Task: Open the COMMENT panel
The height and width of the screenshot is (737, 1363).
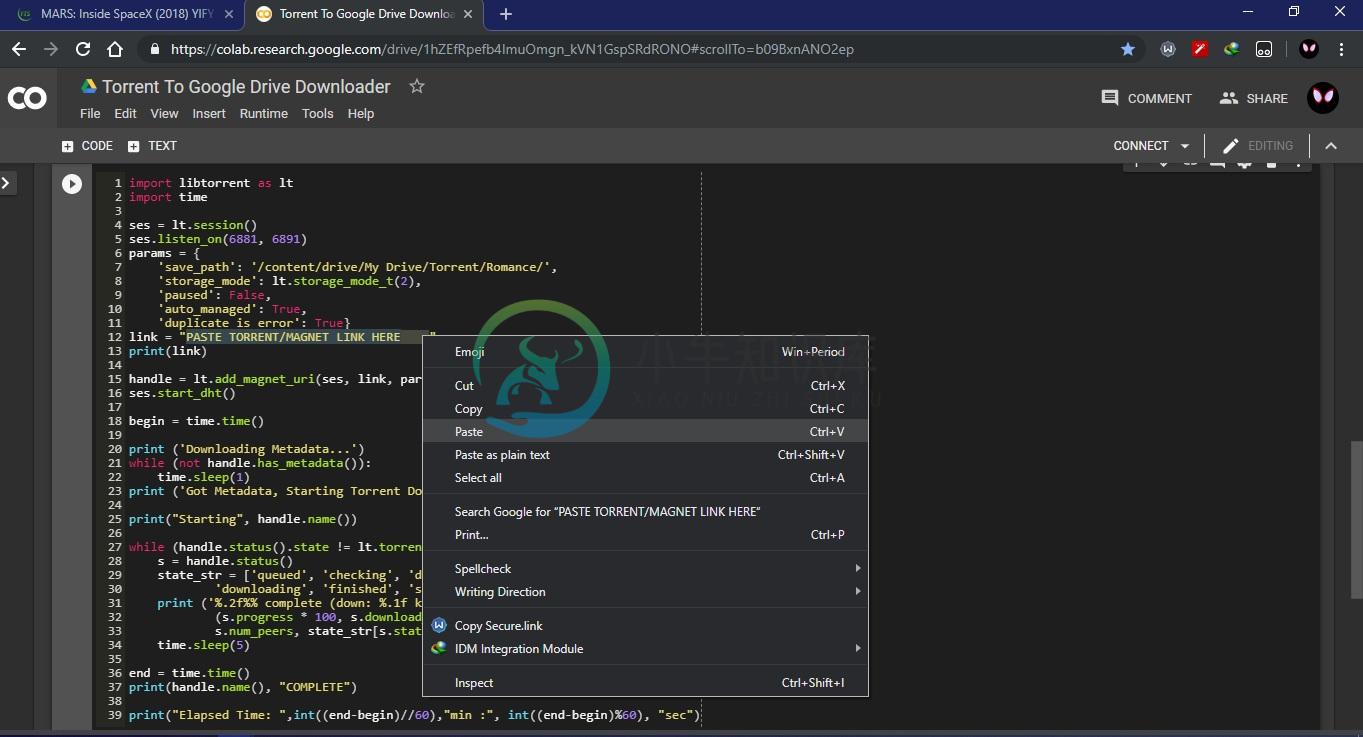Action: [1146, 98]
